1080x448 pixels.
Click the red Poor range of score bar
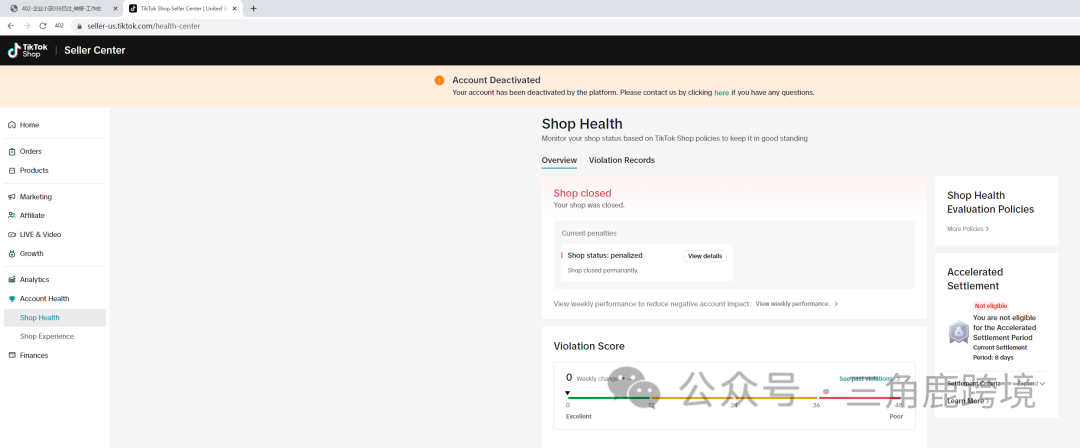click(860, 398)
